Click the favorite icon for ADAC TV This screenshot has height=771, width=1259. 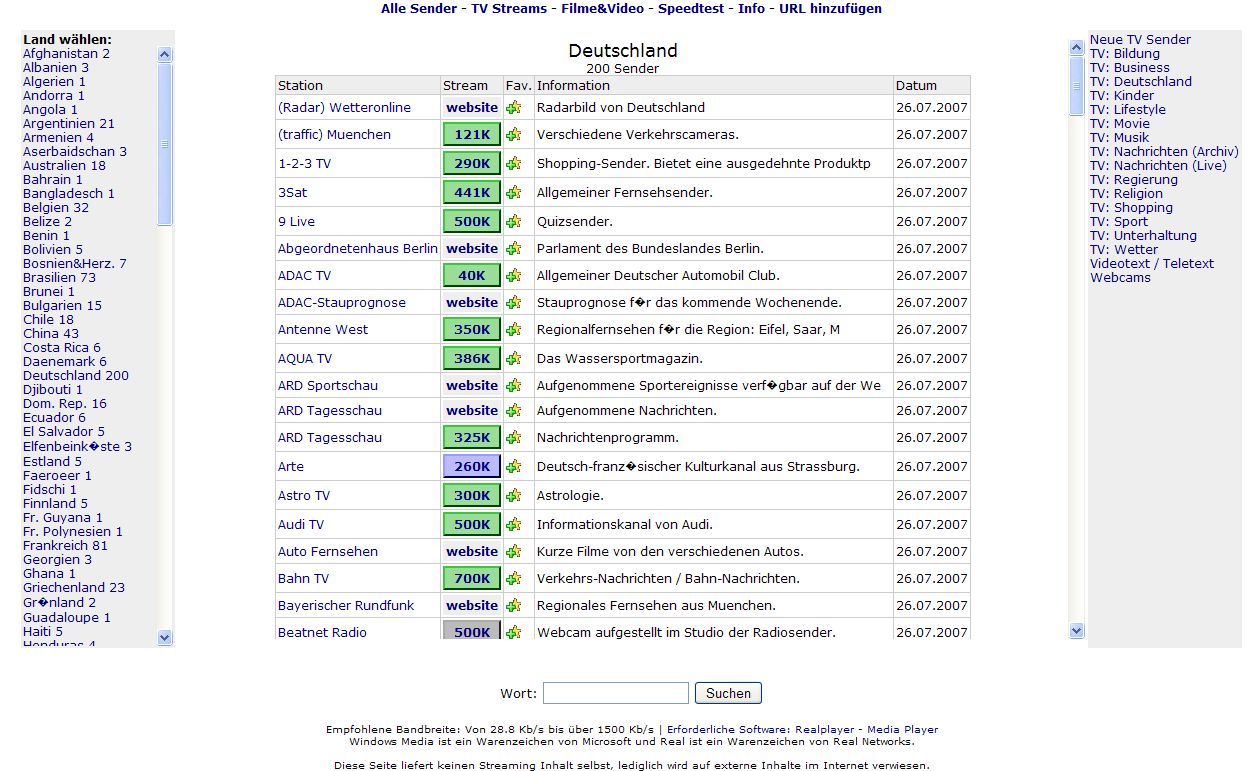514,276
